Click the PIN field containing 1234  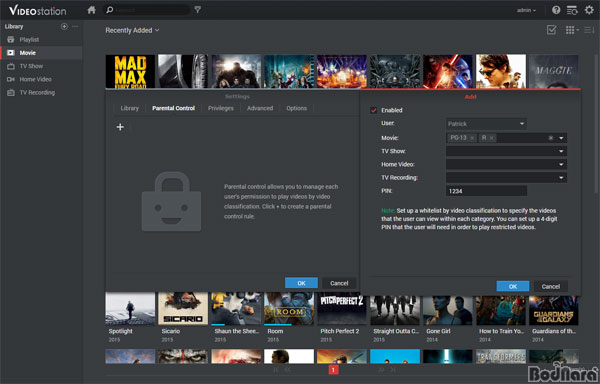(x=486, y=191)
